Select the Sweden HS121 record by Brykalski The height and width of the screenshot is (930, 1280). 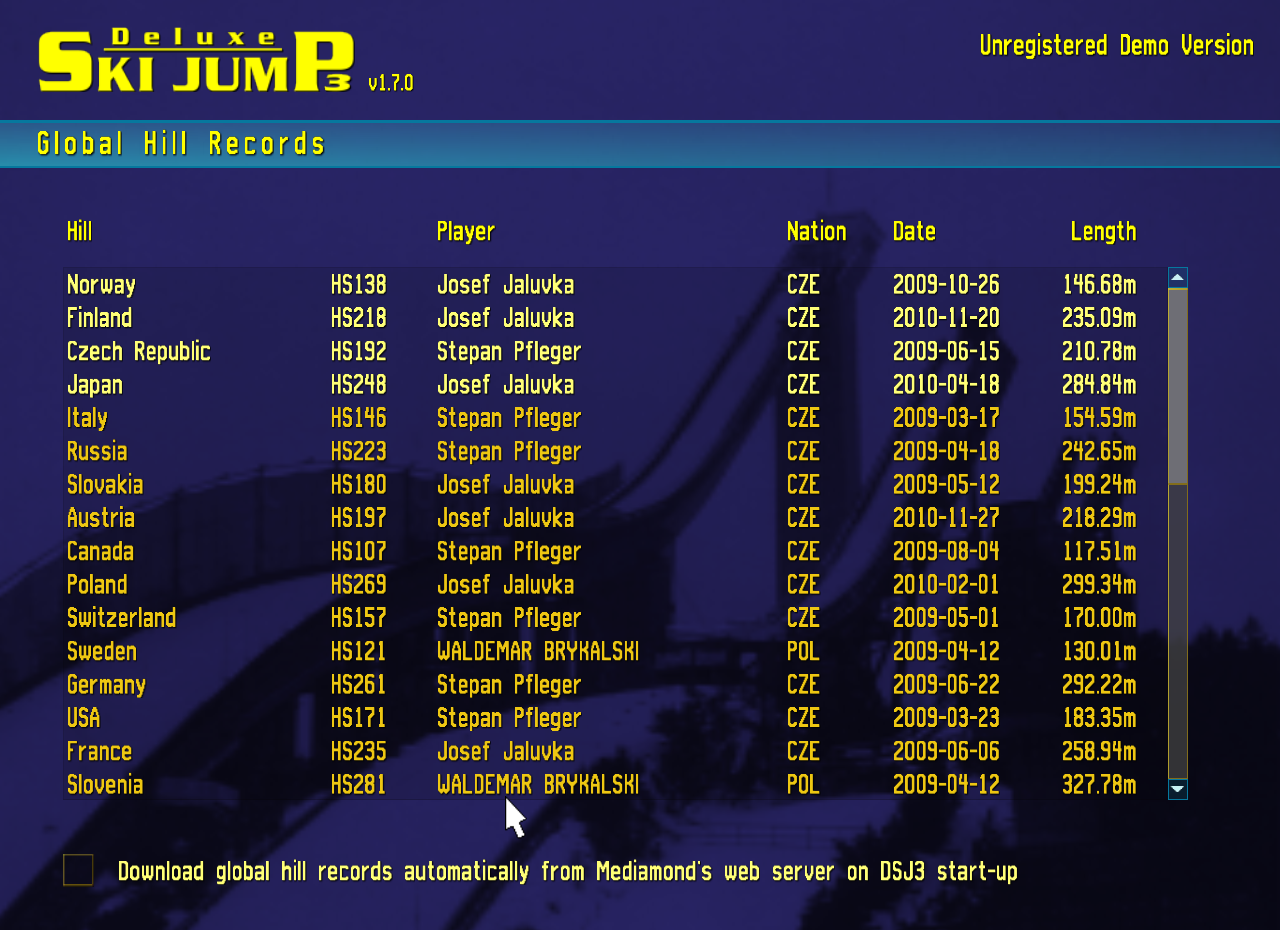coord(600,652)
